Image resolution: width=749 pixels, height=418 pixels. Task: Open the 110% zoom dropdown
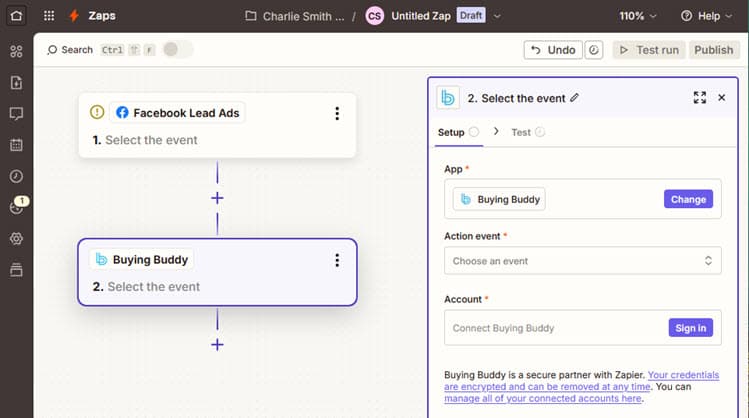[x=638, y=16]
